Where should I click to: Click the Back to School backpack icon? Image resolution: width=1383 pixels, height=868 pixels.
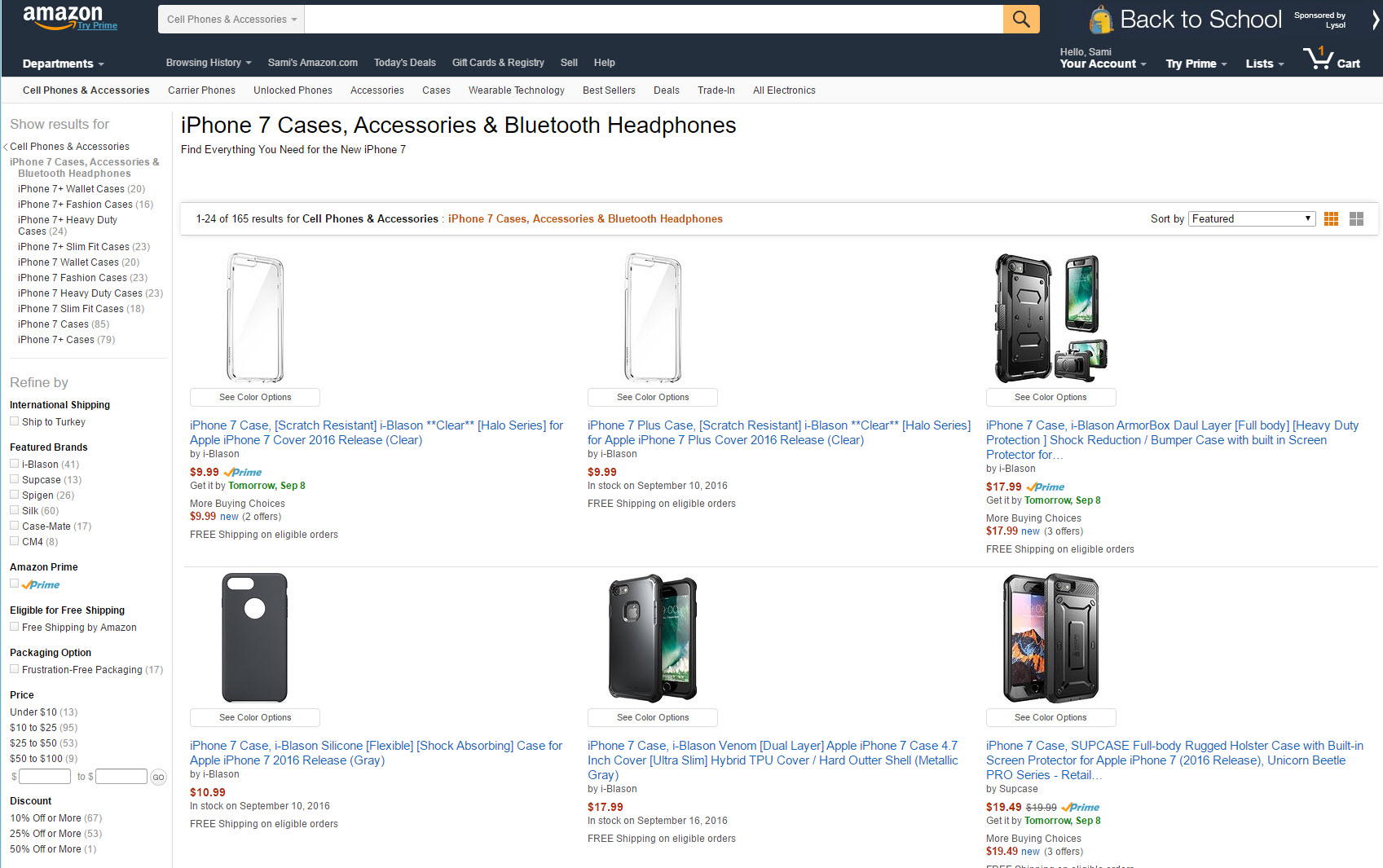click(x=1101, y=20)
